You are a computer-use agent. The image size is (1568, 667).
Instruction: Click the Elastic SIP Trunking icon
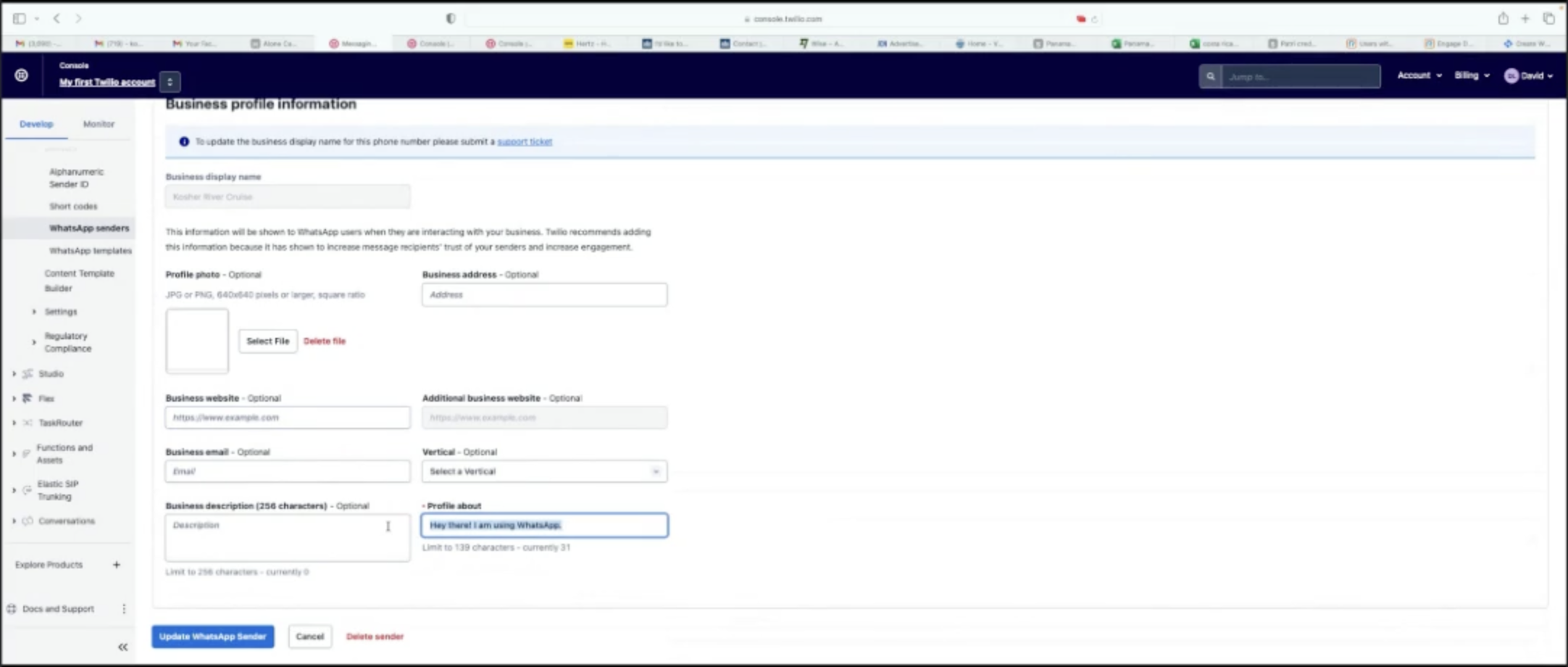coord(27,490)
